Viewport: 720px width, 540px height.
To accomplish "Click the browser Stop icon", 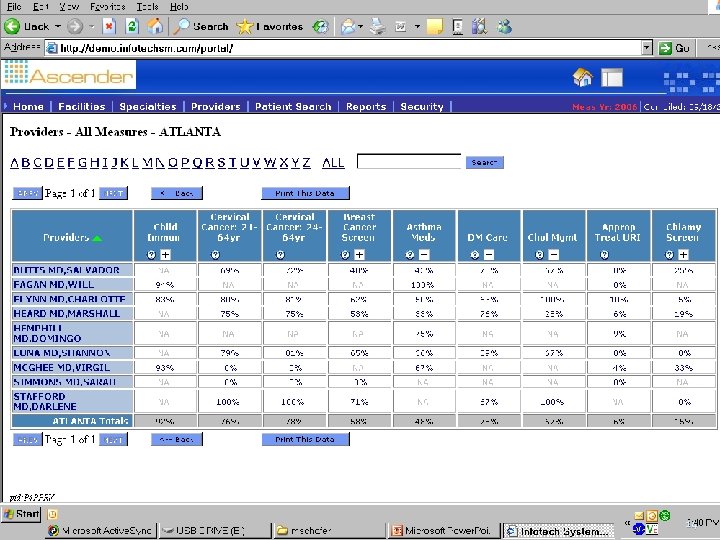I will click(x=109, y=26).
